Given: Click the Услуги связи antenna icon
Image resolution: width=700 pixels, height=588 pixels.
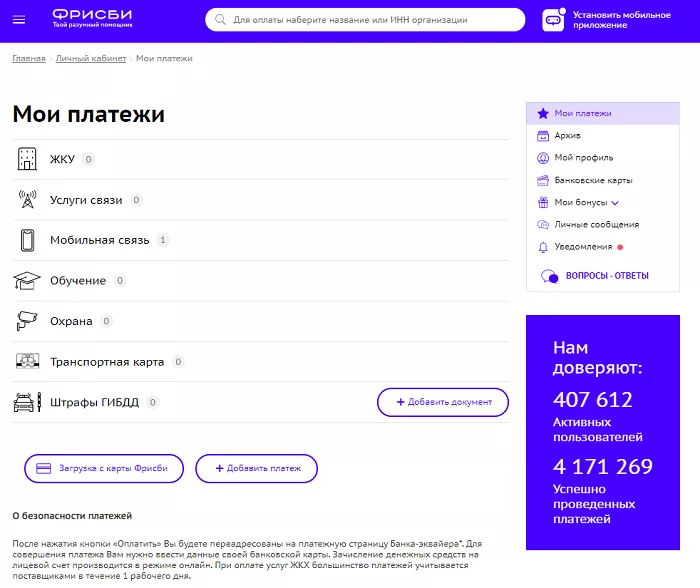Looking at the screenshot, I should (x=27, y=199).
